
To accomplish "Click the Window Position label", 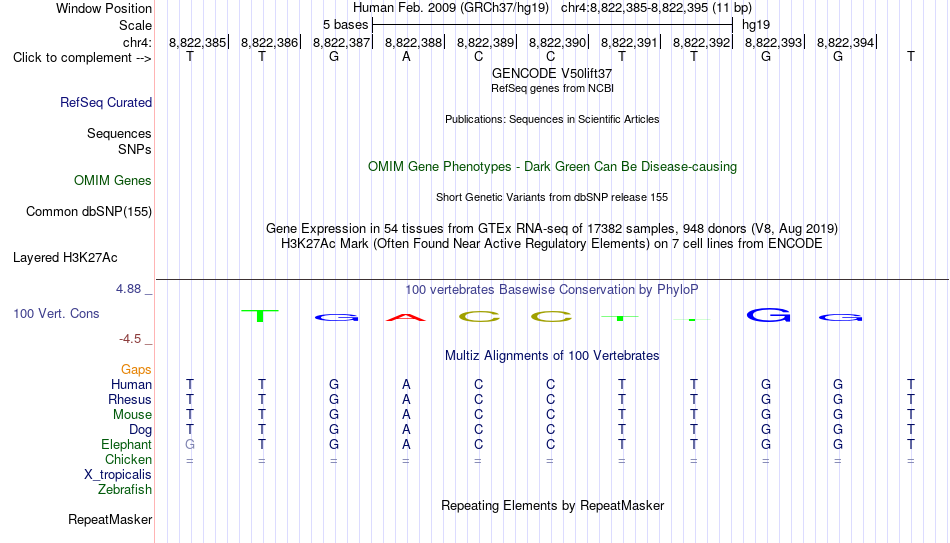I will [104, 8].
